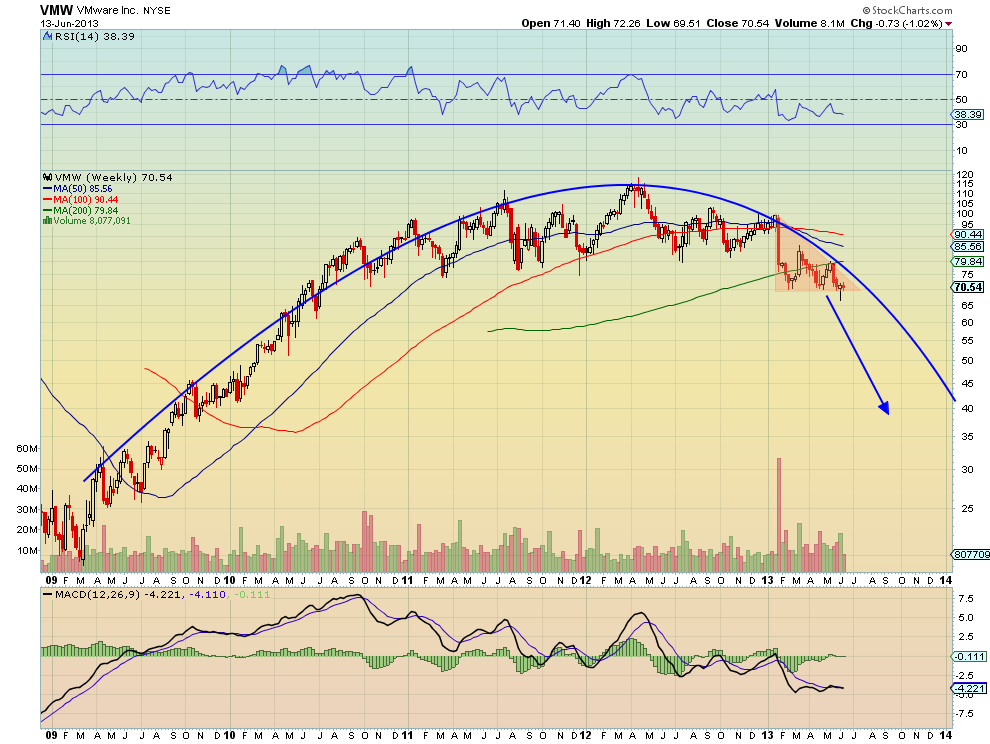
Task: Click the date 13-Jun-2013
Action: point(69,23)
